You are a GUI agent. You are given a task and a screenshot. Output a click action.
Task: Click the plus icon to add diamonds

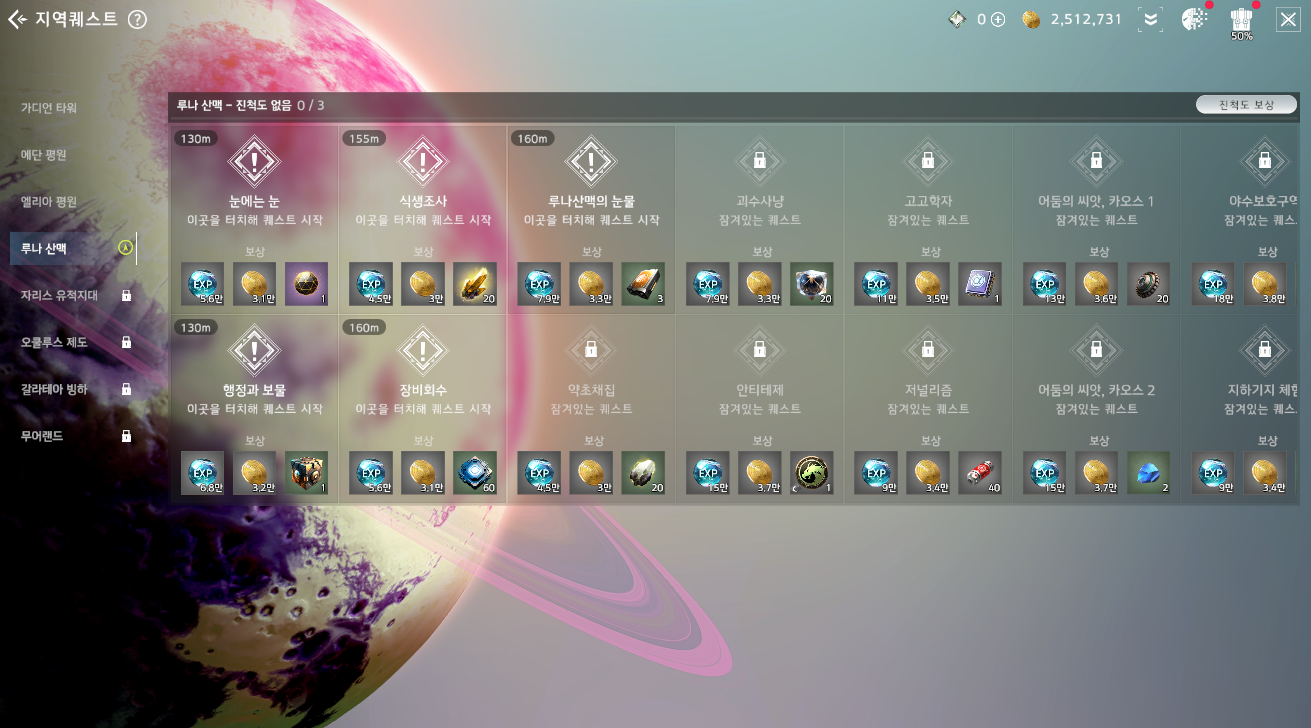(997, 19)
